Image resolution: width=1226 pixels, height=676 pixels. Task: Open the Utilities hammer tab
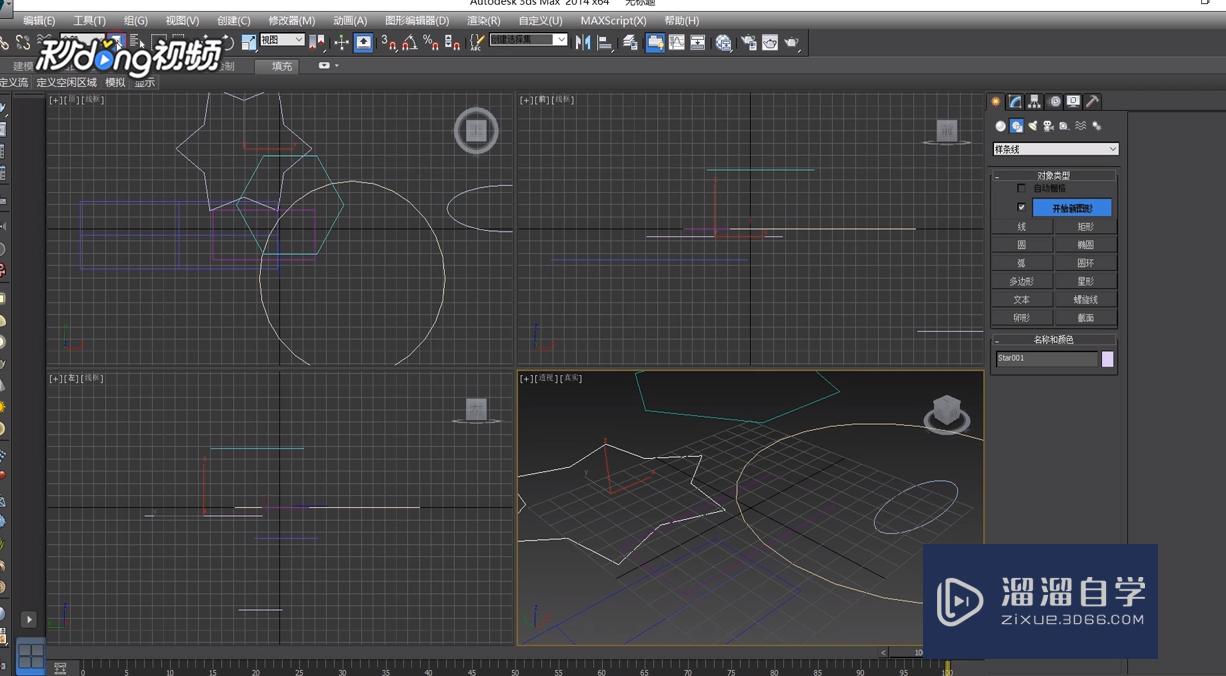1092,102
